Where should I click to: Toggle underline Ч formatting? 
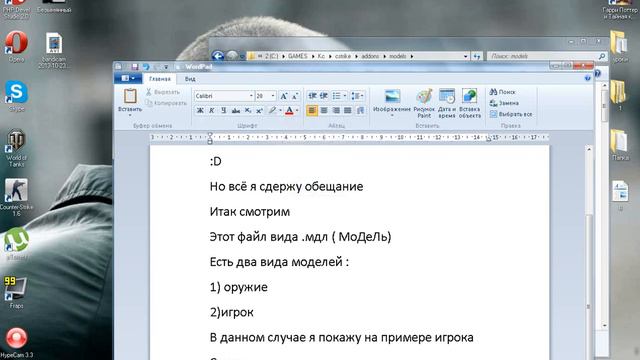(x=223, y=110)
